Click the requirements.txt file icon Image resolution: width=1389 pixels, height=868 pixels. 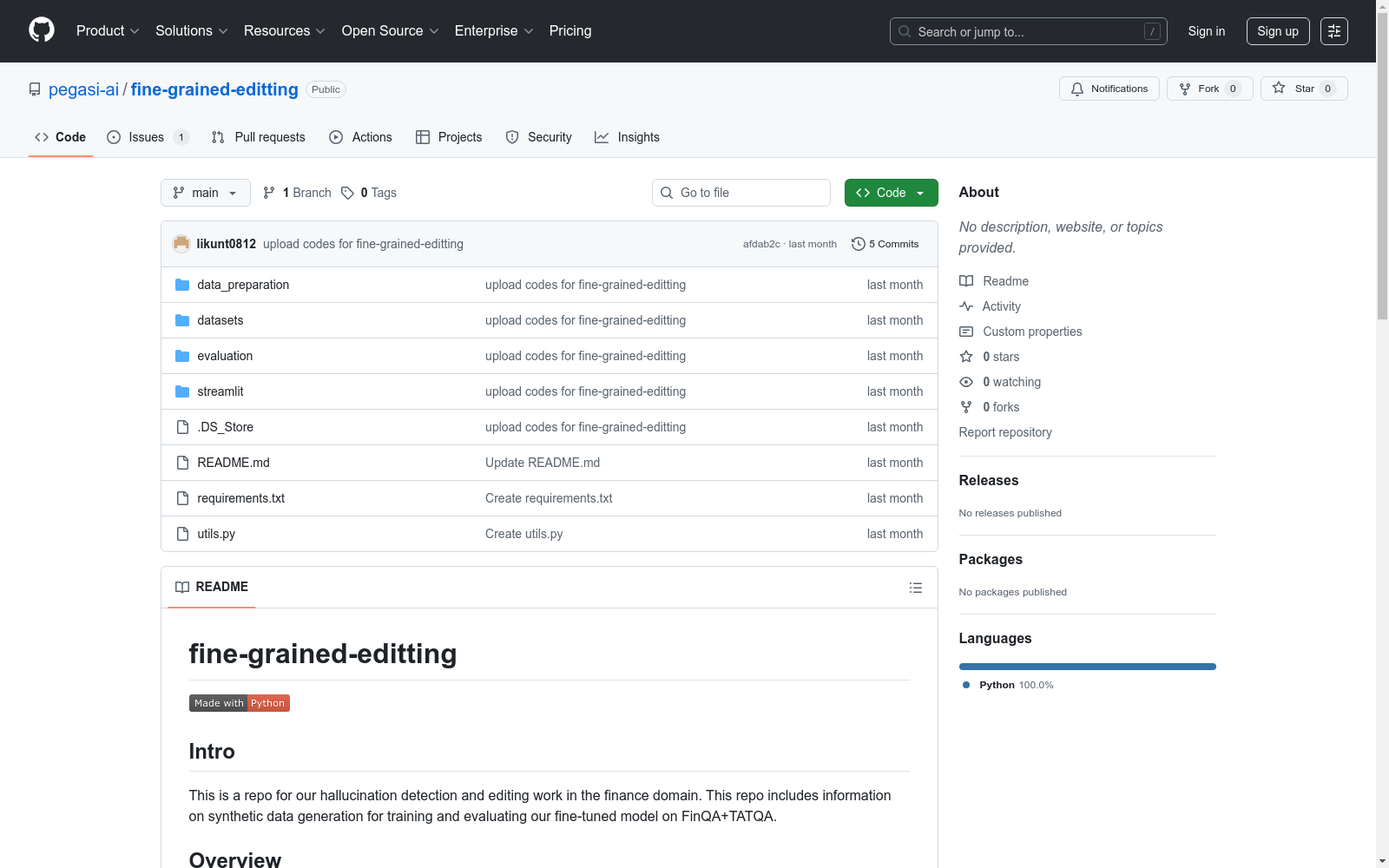point(182,498)
